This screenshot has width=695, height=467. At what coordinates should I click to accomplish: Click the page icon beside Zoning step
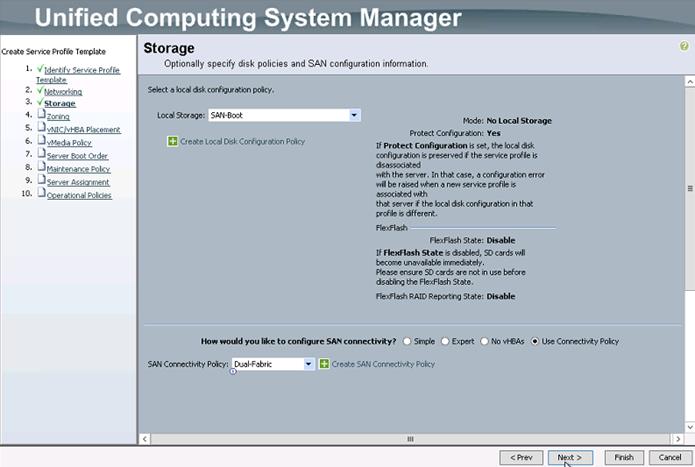tap(41, 114)
